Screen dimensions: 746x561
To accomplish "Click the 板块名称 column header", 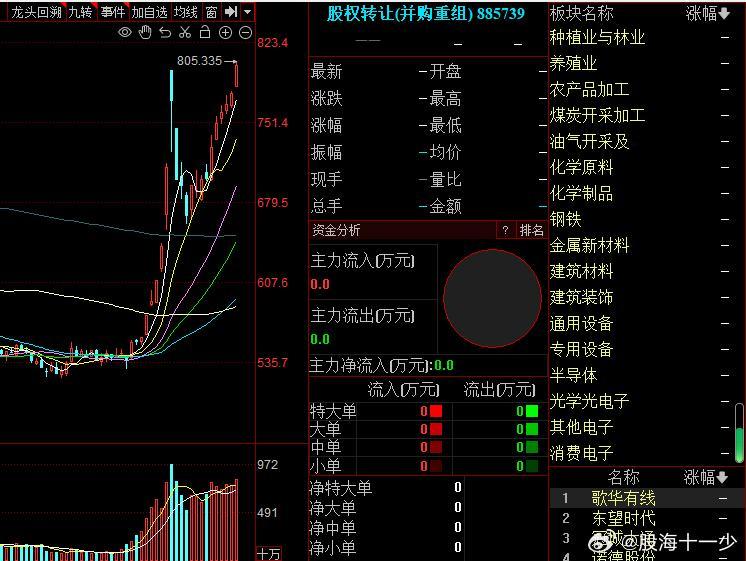I will [581, 13].
